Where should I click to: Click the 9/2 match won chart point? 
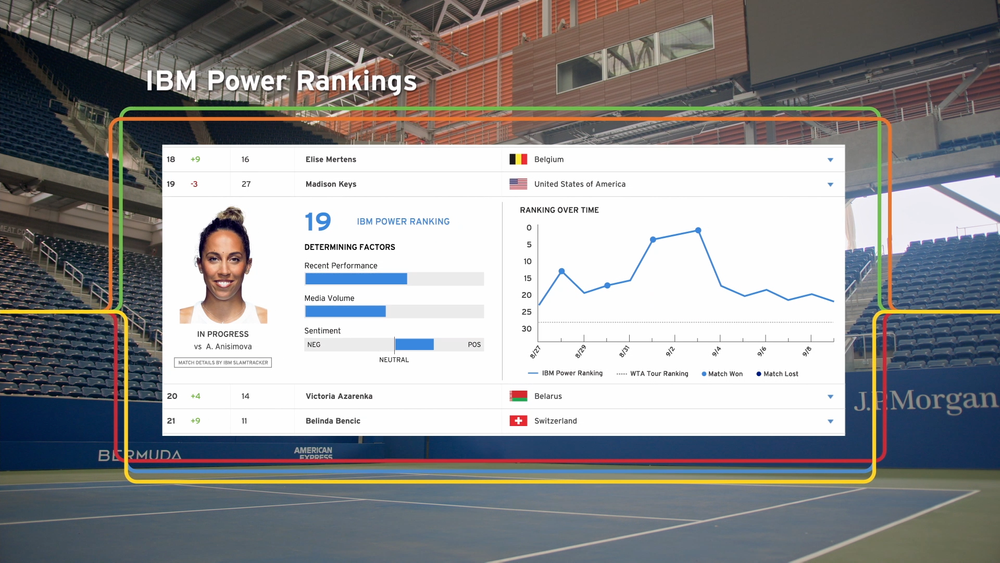(x=652, y=240)
